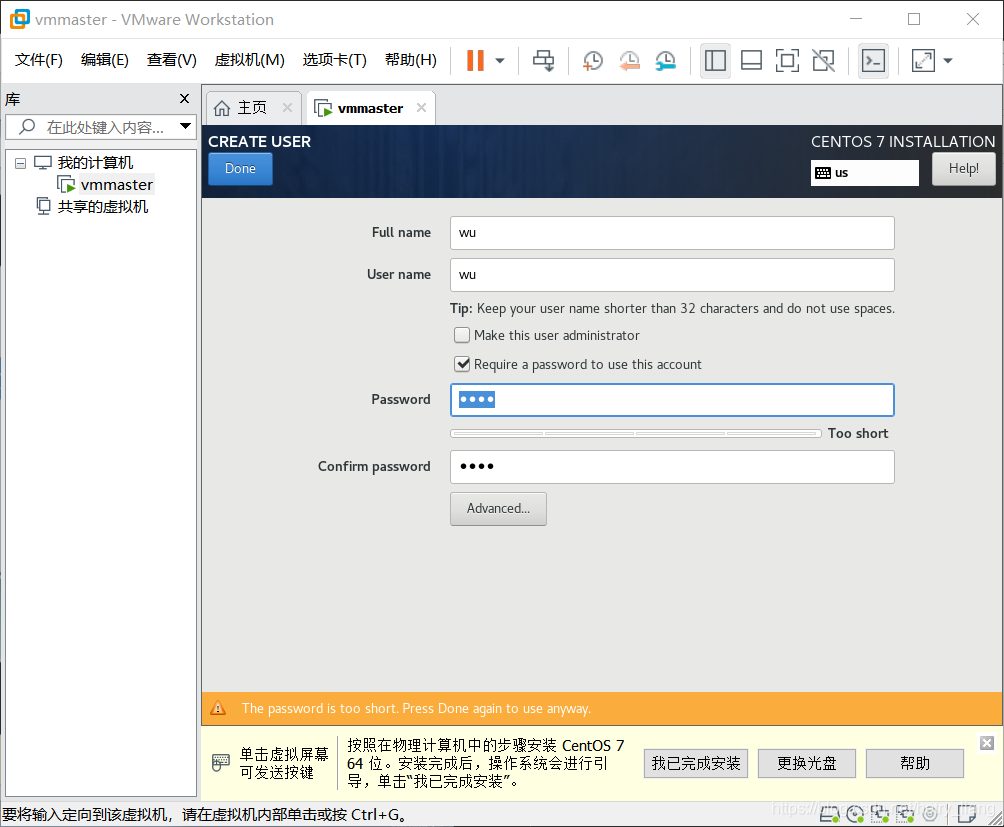Open the Advanced... user settings button
The height and width of the screenshot is (827, 1004).
498,509
